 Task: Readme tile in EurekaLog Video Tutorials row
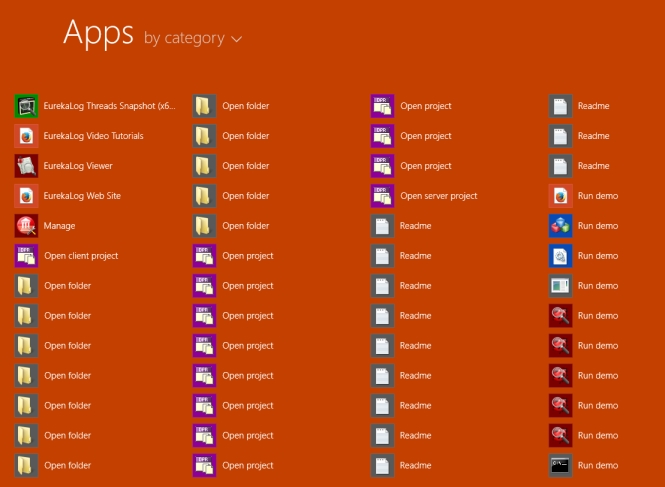point(579,136)
